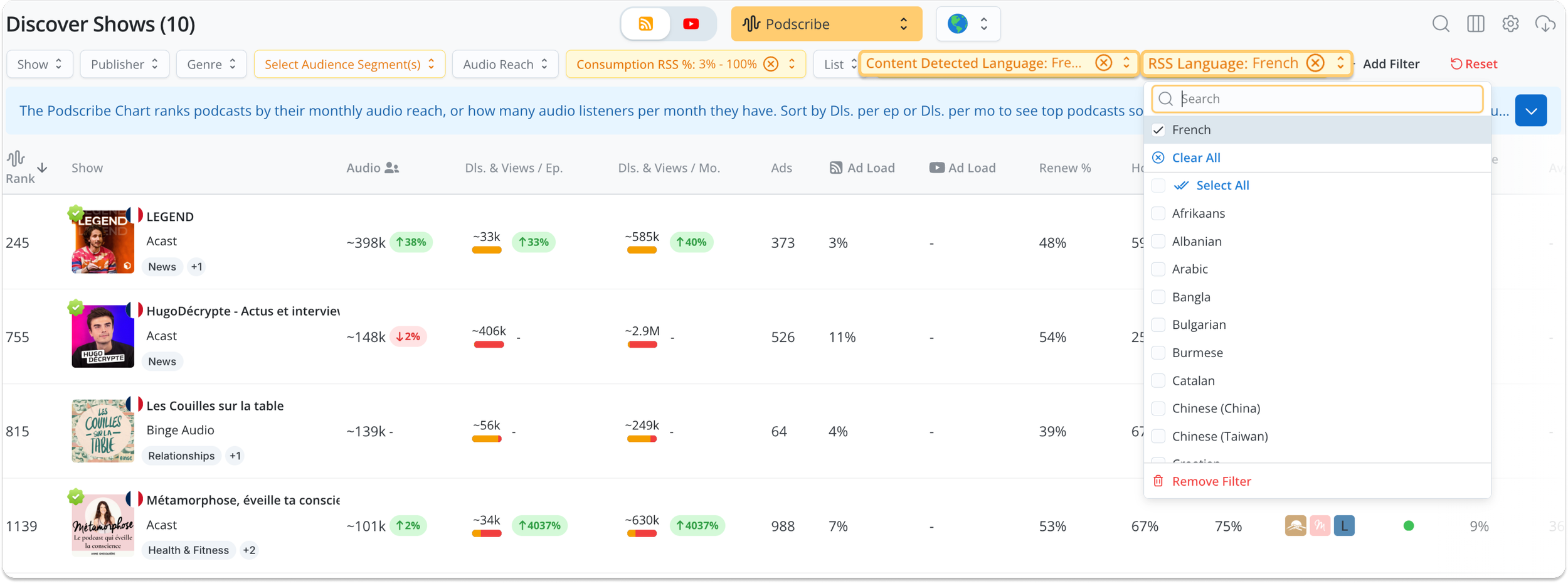This screenshot has height=583, width=1568.
Task: Sort by the Audio column header
Action: click(373, 168)
